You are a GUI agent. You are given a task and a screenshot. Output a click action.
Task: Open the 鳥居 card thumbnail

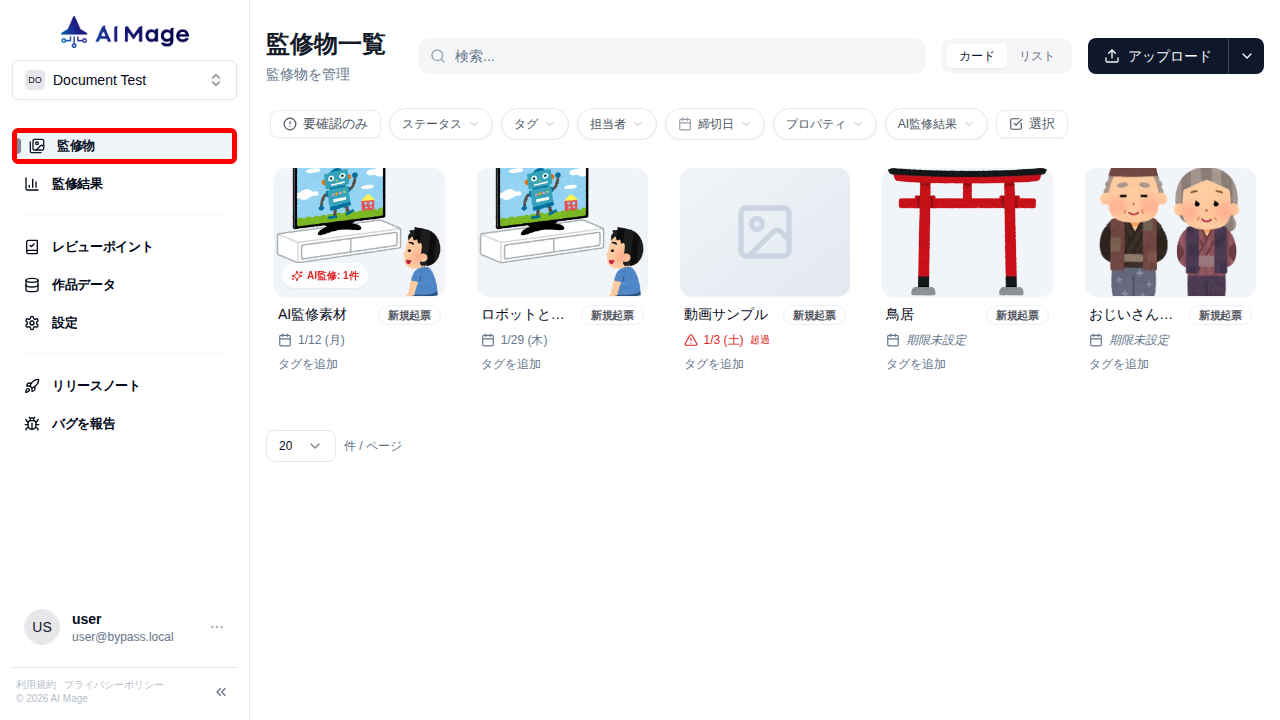[x=967, y=231]
